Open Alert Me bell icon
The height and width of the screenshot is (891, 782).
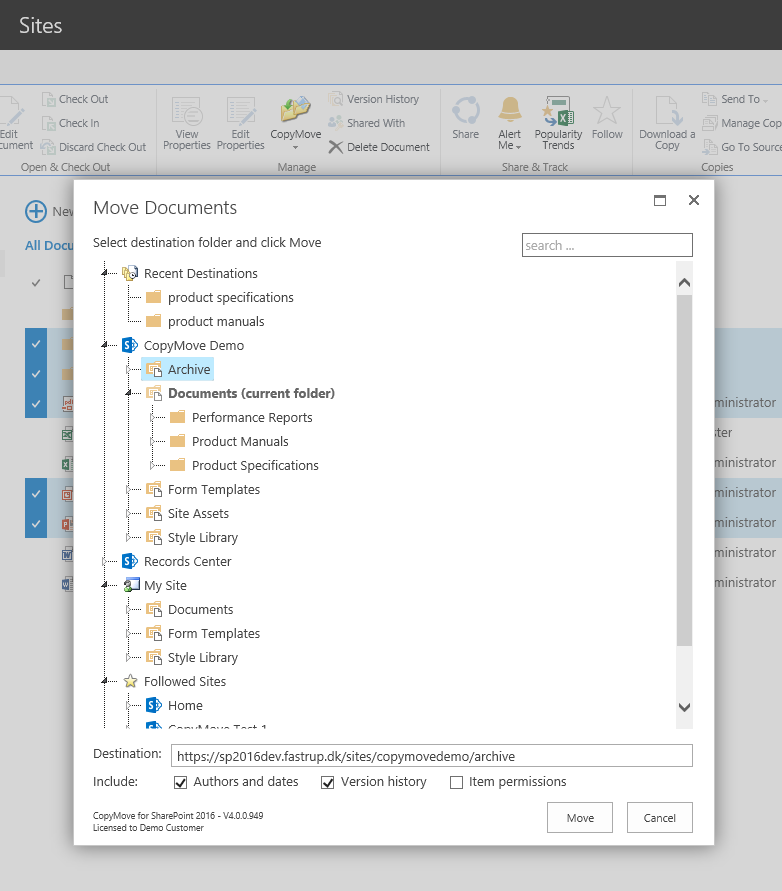pyautogui.click(x=510, y=123)
